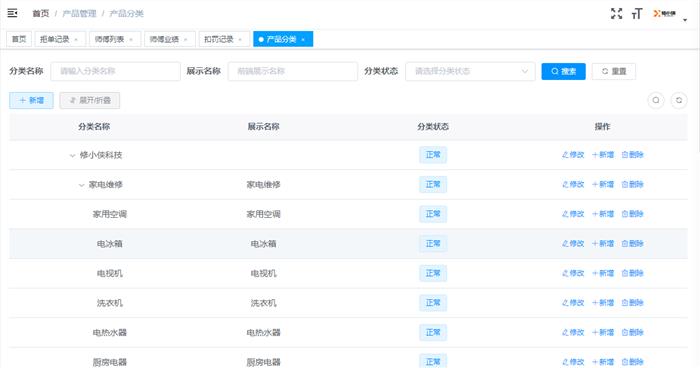Click 修改 in the 家电维修 row
This screenshot has height=368, width=700.
(573, 184)
